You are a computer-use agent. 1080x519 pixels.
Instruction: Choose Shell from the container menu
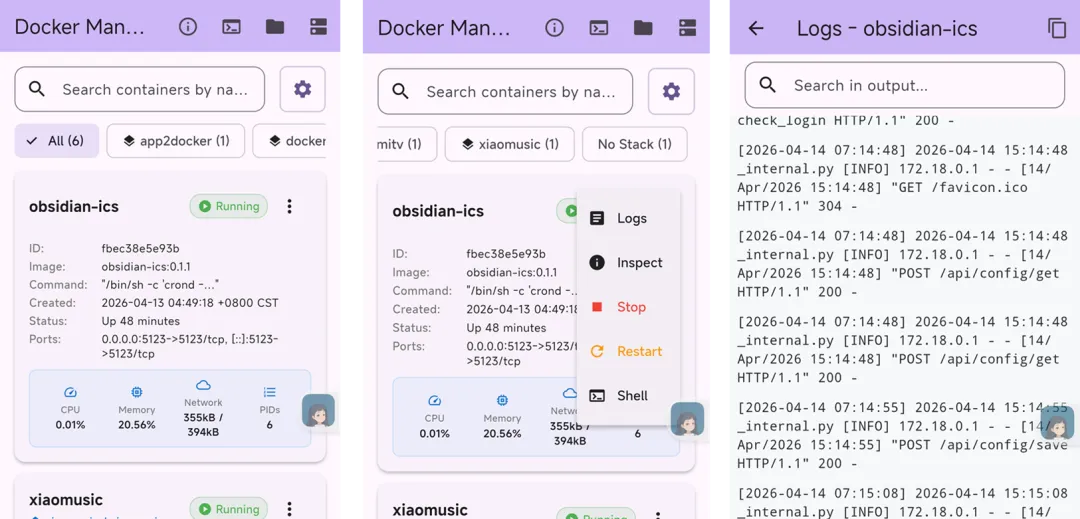[628, 396]
